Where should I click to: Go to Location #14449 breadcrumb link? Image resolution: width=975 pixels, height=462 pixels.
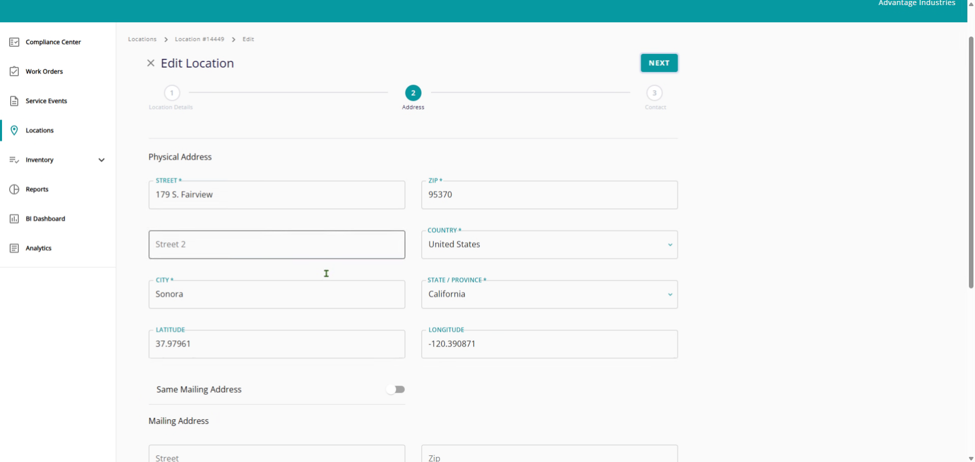pos(200,39)
